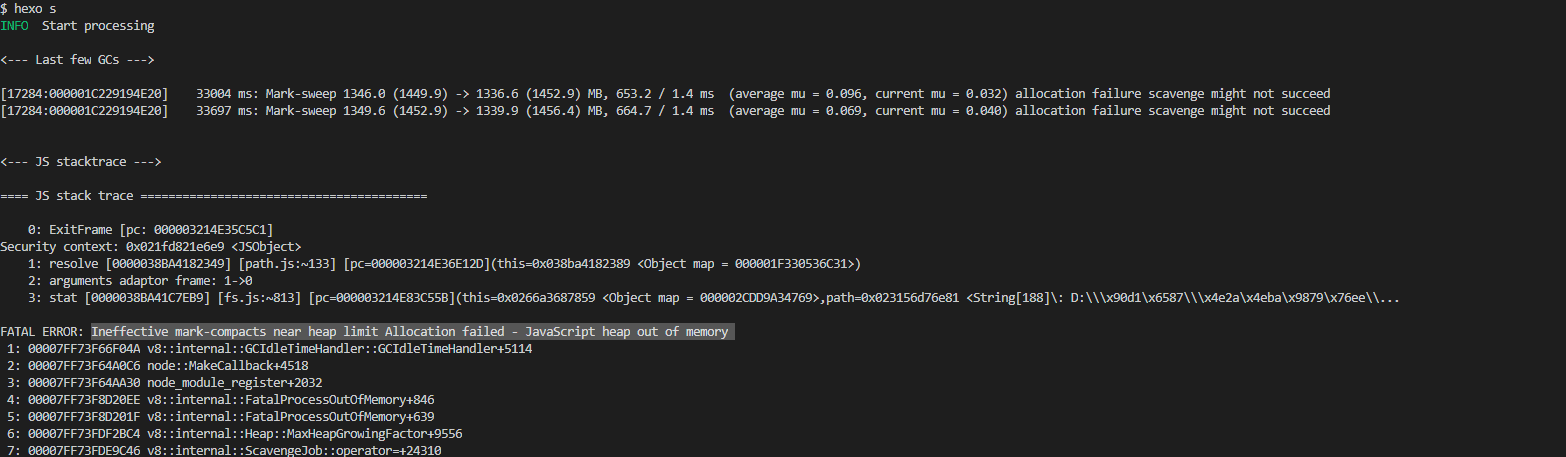Click the "==== JS stack trace" divider line

click(214, 195)
